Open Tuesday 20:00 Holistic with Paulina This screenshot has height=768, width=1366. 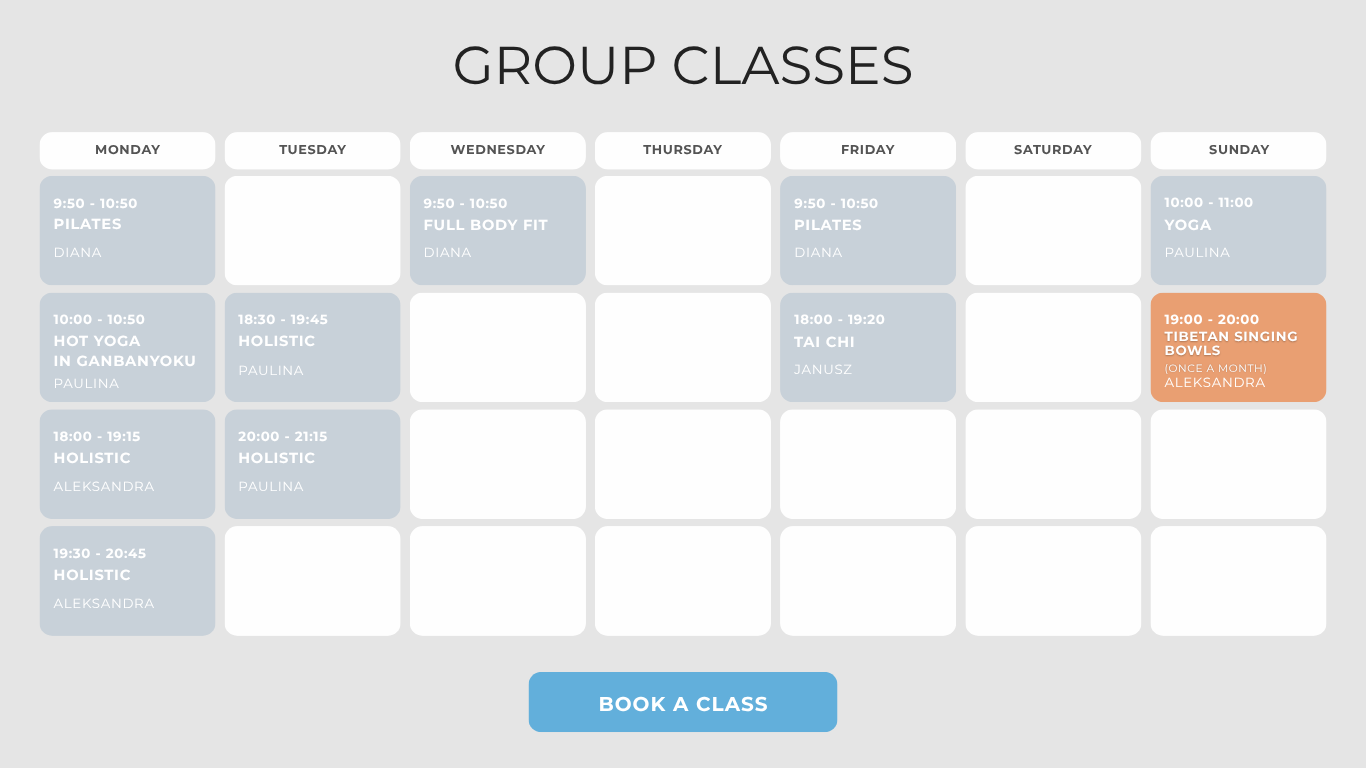pyautogui.click(x=312, y=464)
